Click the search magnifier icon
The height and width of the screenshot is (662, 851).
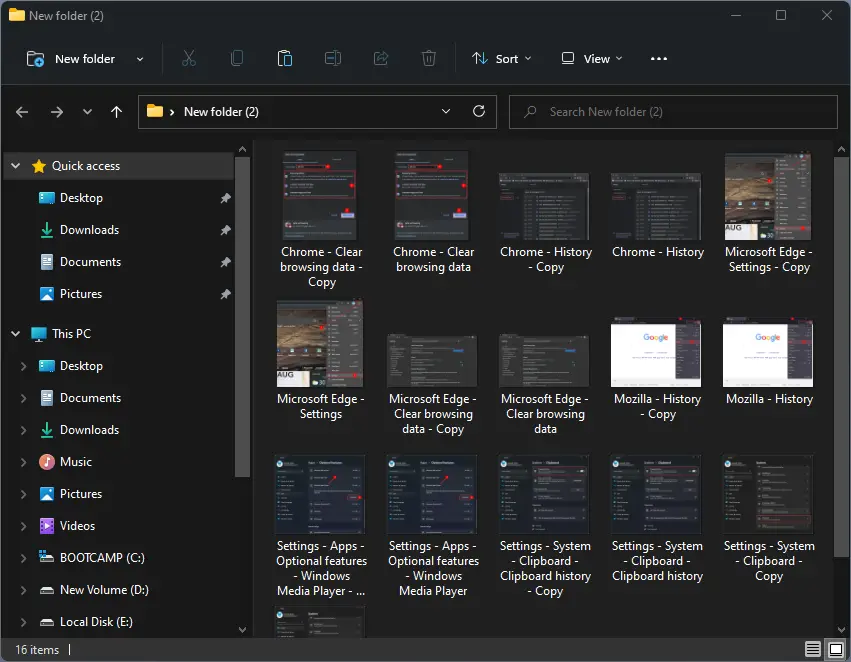coord(530,112)
